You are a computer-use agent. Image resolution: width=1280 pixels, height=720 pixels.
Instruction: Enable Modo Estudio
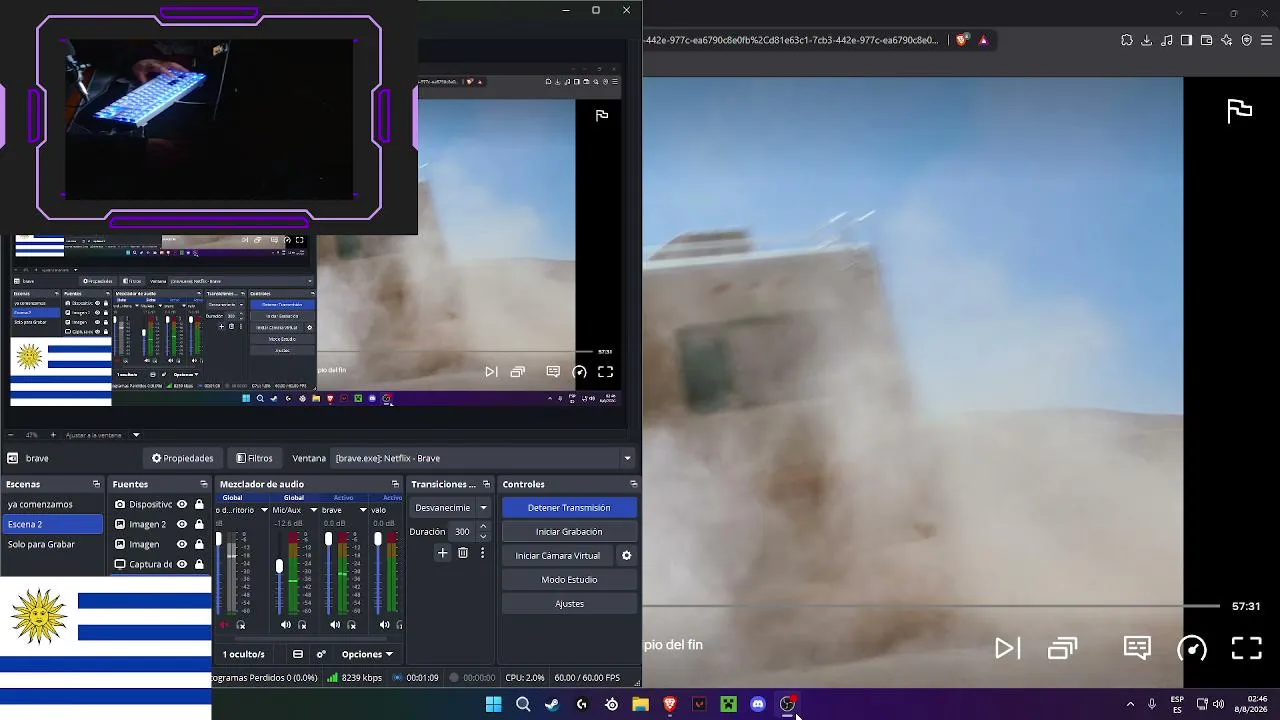pos(569,580)
